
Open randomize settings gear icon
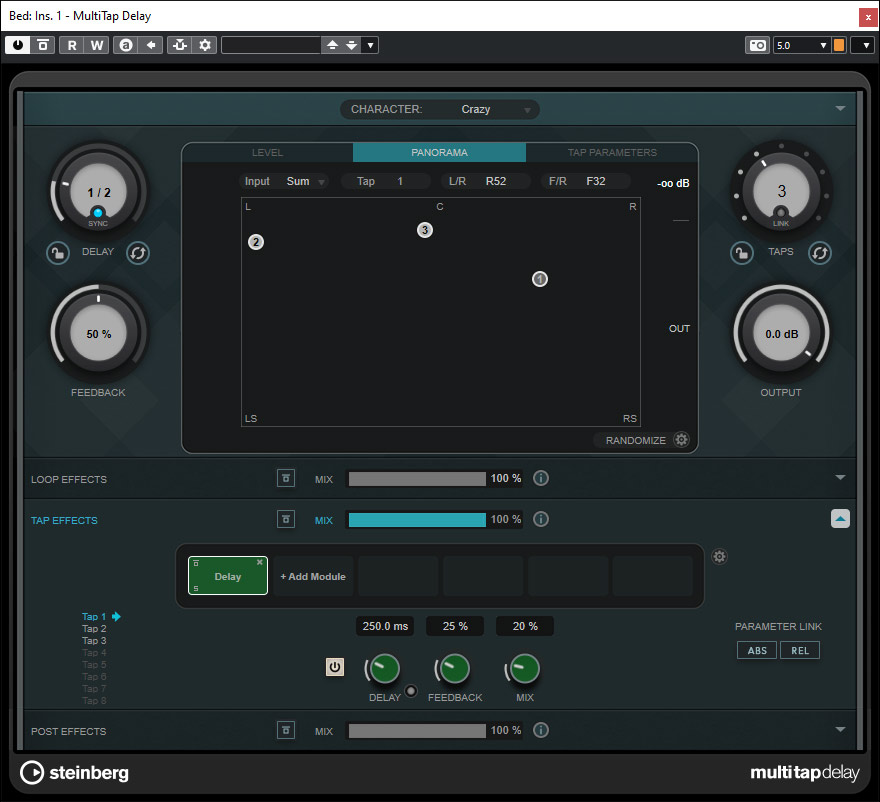pyautogui.click(x=682, y=440)
